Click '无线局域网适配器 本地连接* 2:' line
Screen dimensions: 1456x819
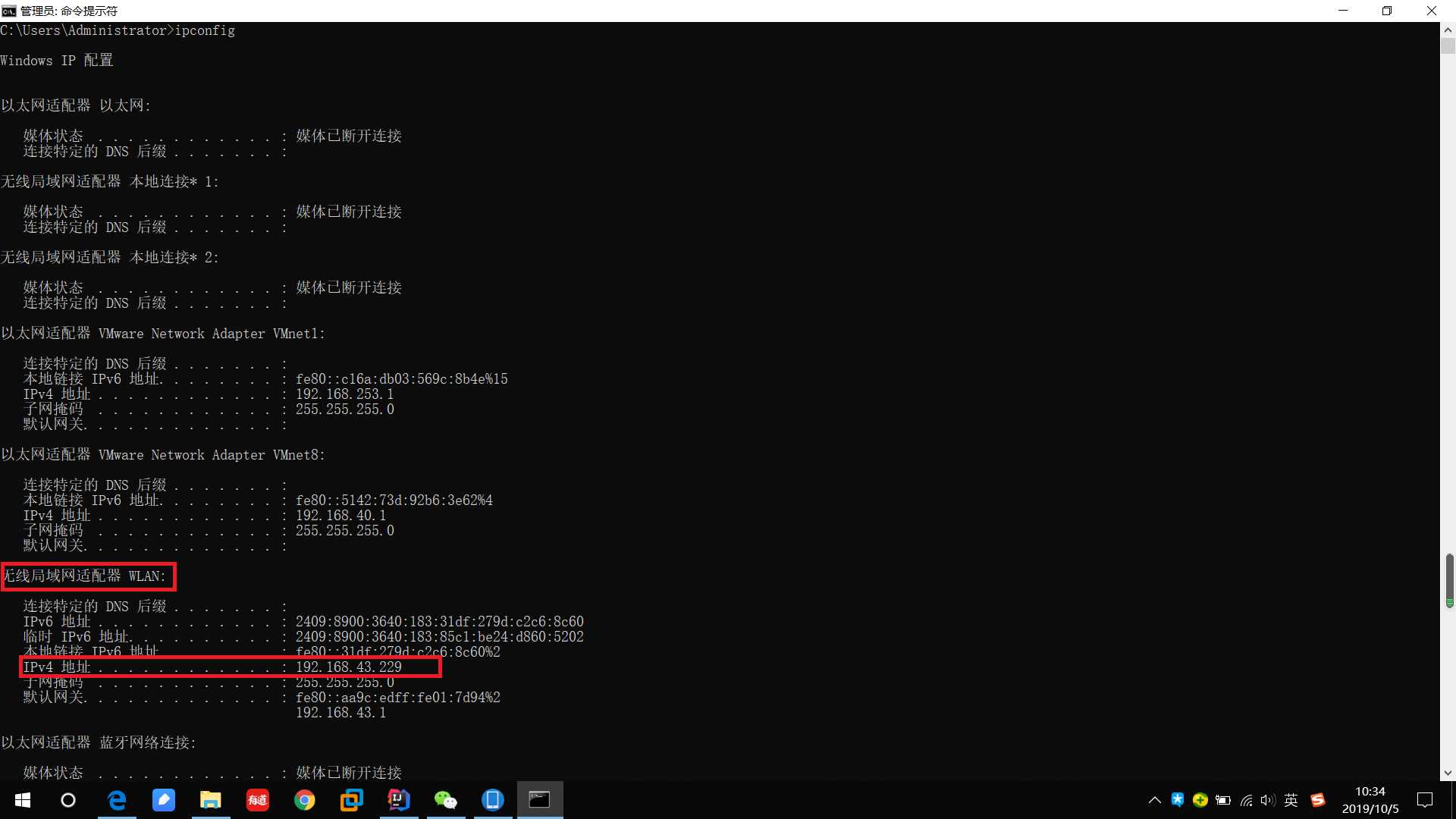coord(110,257)
